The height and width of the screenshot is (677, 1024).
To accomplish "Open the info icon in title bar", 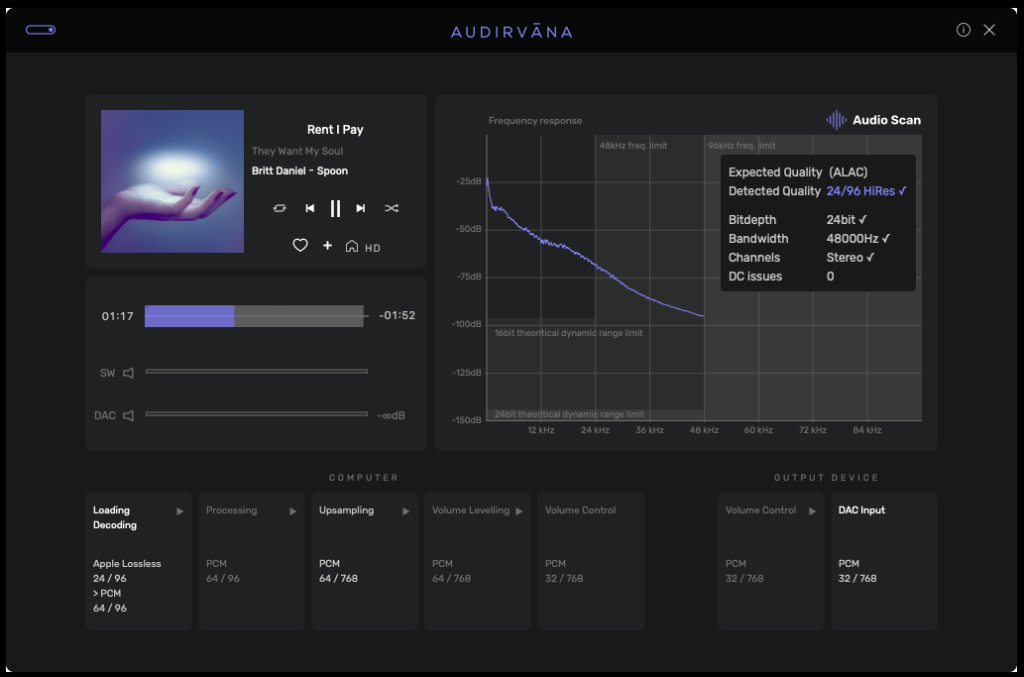I will click(963, 30).
